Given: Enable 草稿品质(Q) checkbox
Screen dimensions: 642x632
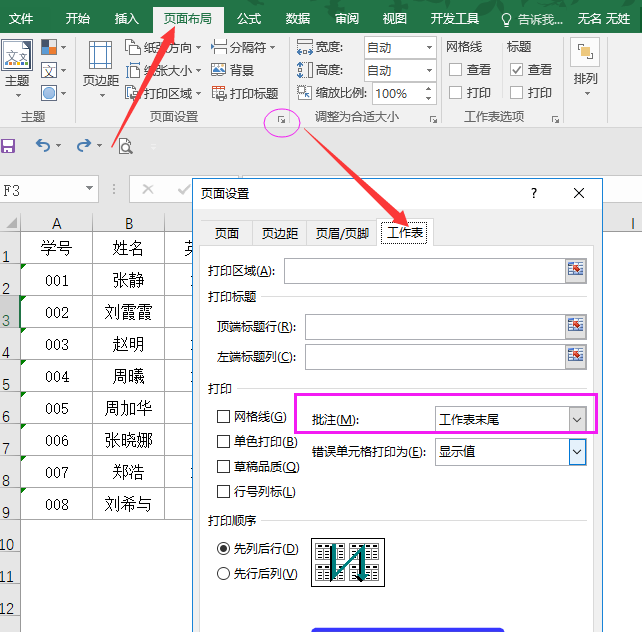Looking at the screenshot, I should click(x=223, y=467).
